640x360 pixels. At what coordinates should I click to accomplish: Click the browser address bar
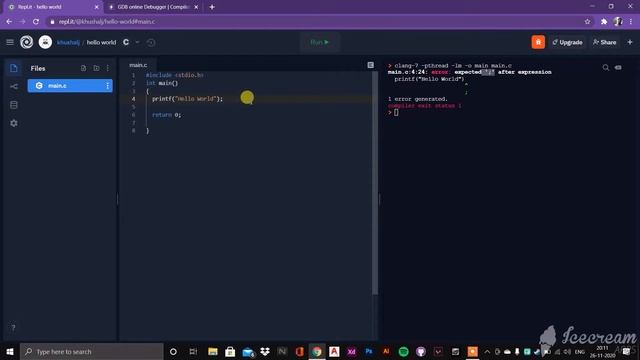(314, 21)
